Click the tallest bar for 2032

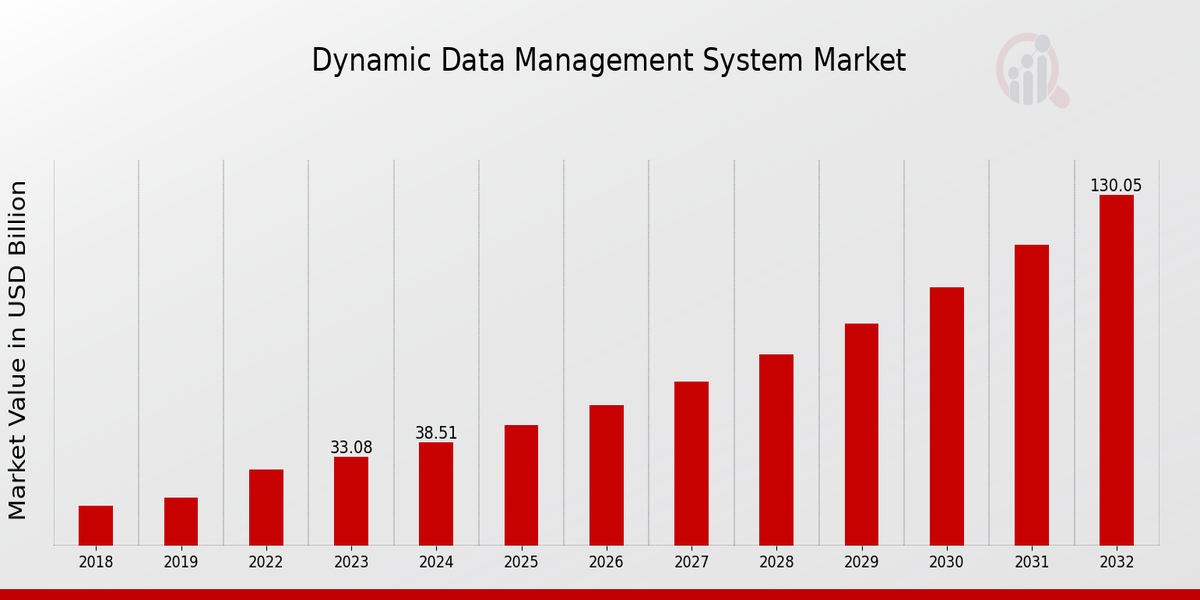(x=1116, y=370)
